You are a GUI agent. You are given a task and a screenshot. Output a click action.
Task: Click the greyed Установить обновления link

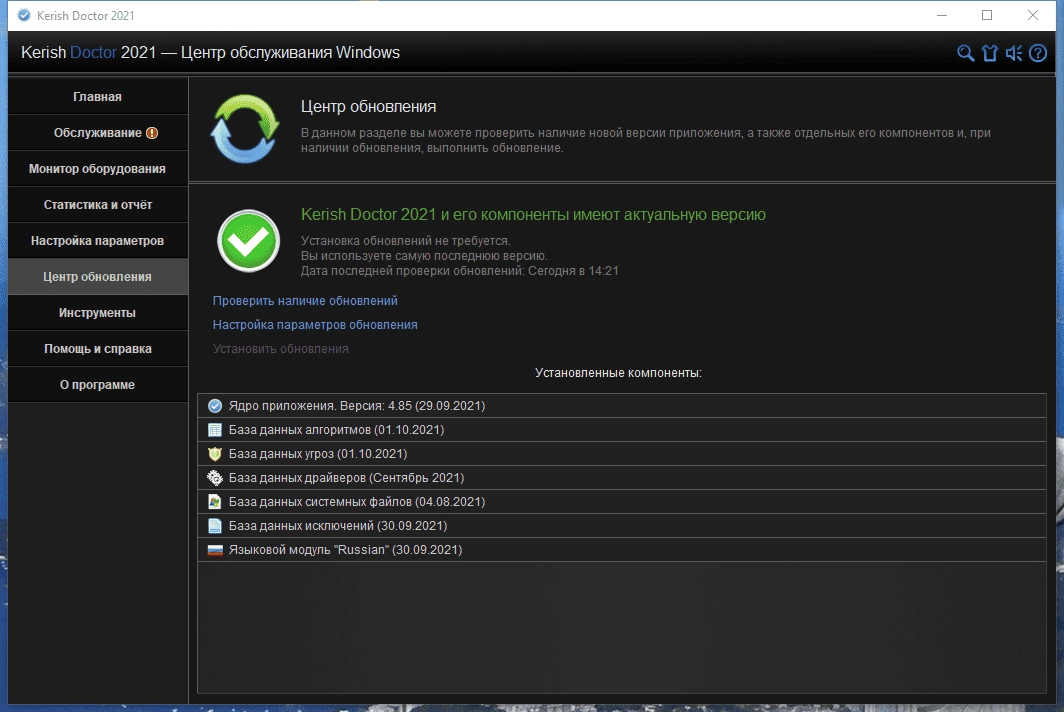[281, 349]
